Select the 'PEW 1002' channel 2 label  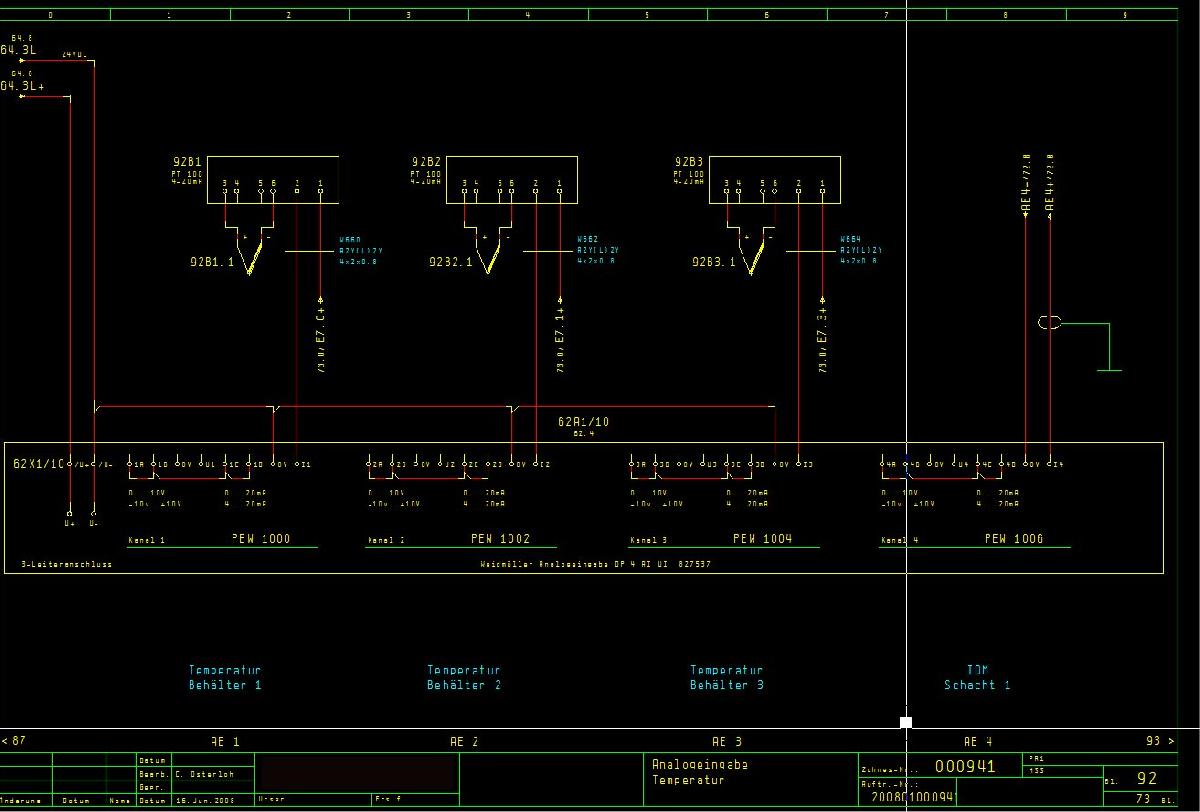(x=500, y=539)
